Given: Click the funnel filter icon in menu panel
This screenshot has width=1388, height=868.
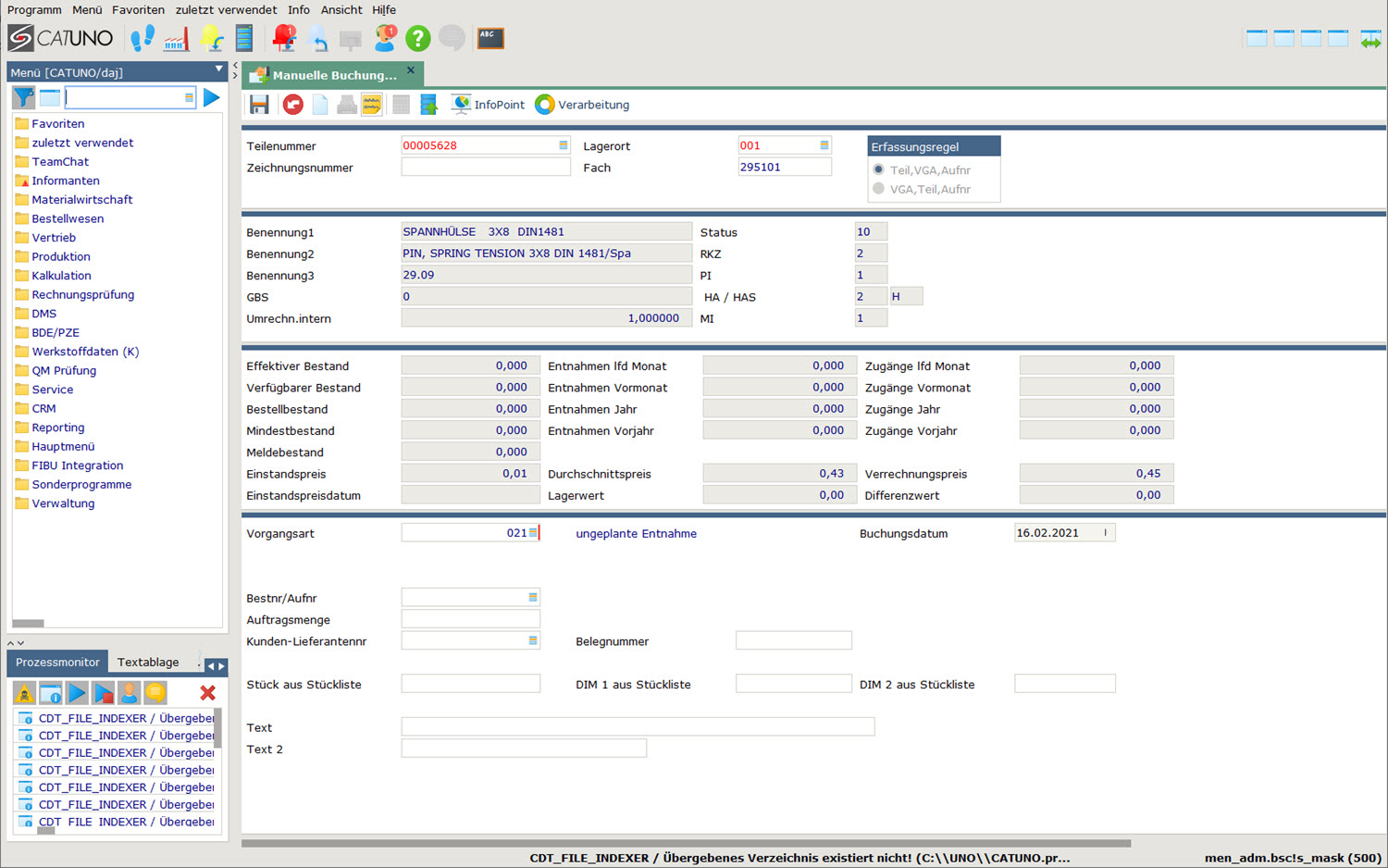Looking at the screenshot, I should point(23,97).
